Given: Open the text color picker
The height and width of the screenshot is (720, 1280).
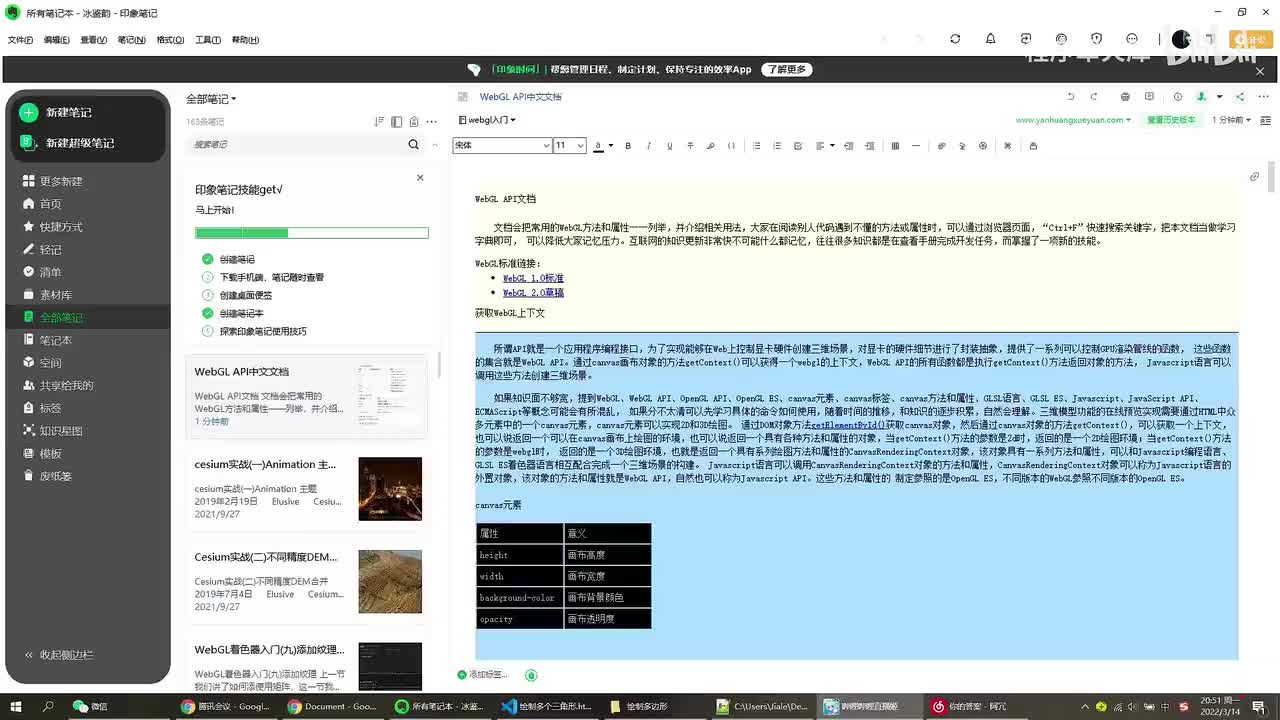Looking at the screenshot, I should [x=598, y=145].
